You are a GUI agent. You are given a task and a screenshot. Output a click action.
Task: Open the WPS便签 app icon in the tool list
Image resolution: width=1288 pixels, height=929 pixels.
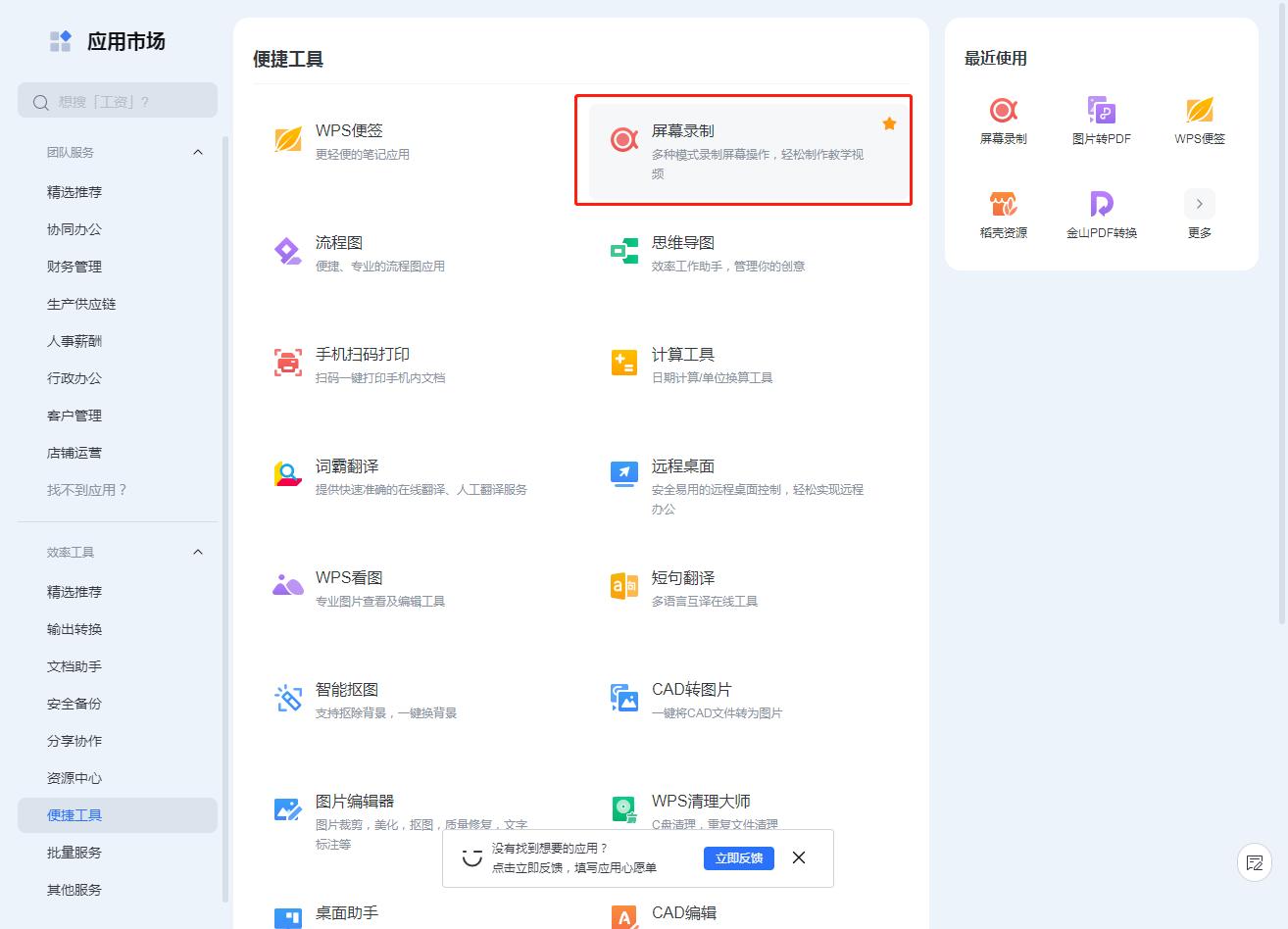(288, 140)
